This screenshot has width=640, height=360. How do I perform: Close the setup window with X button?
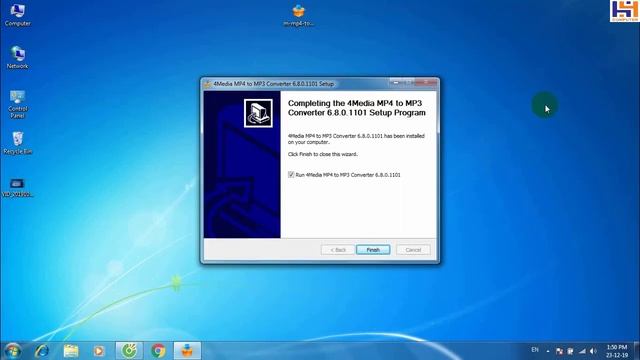[x=427, y=82]
